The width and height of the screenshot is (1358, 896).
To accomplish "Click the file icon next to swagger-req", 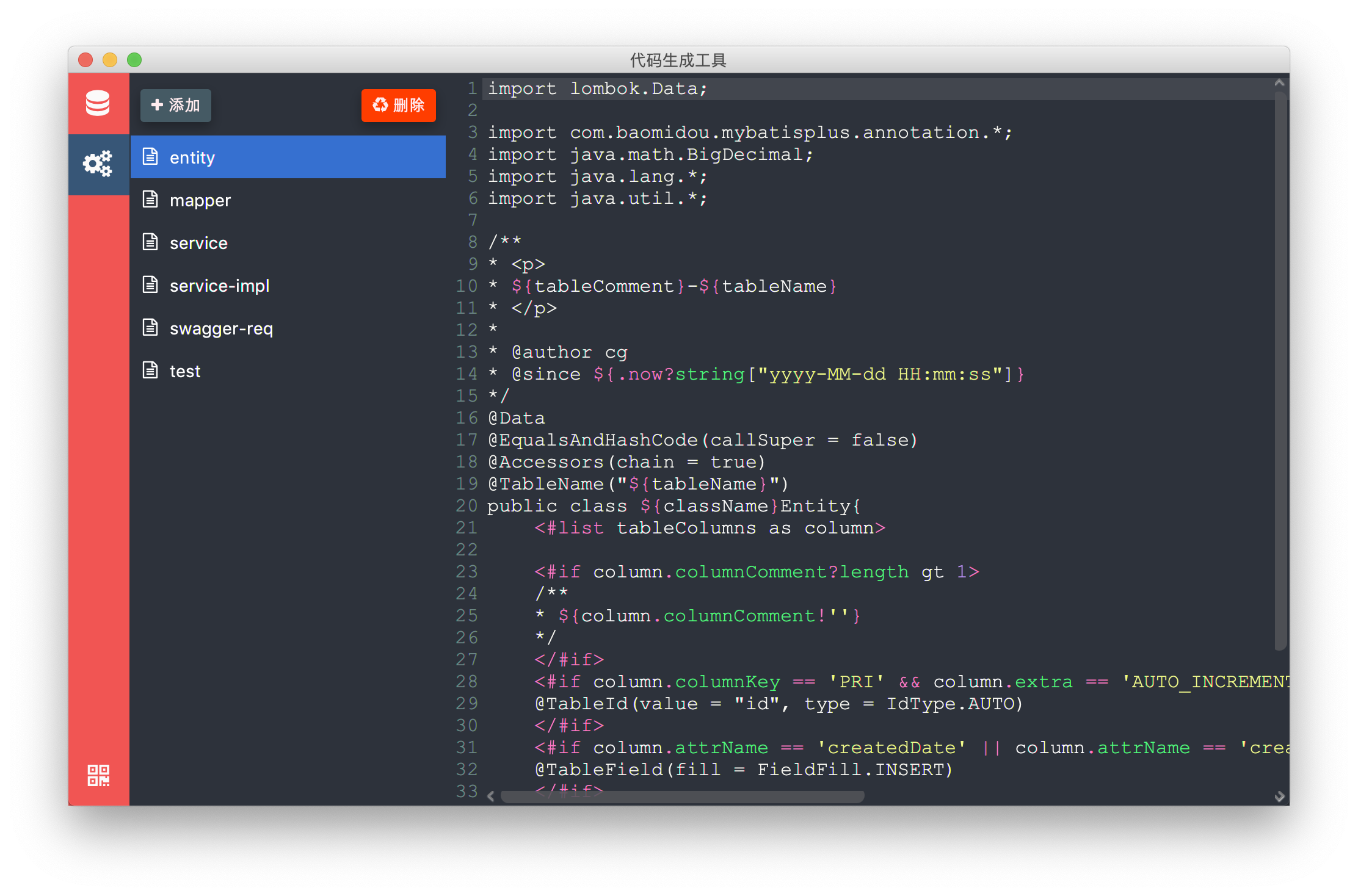I will (150, 328).
